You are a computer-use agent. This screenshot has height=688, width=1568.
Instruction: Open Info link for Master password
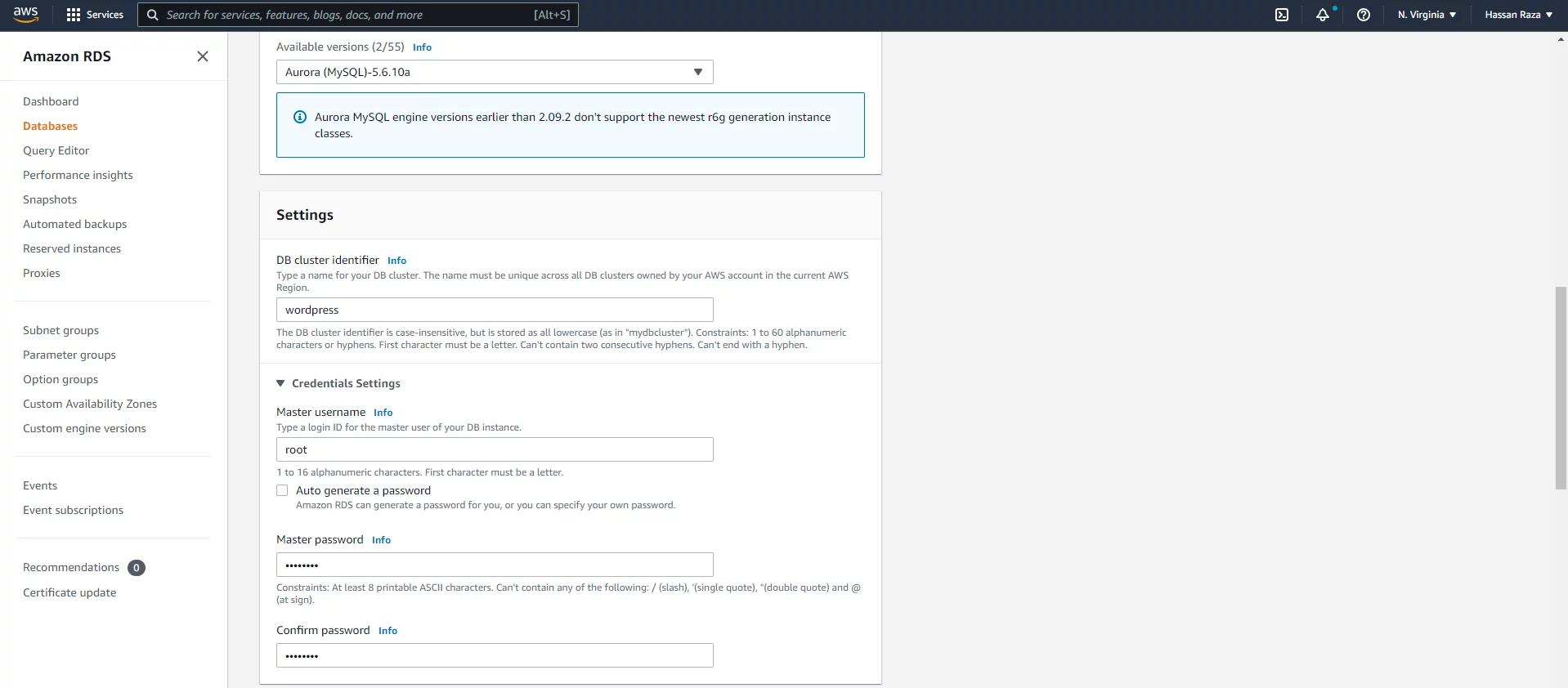coord(381,540)
